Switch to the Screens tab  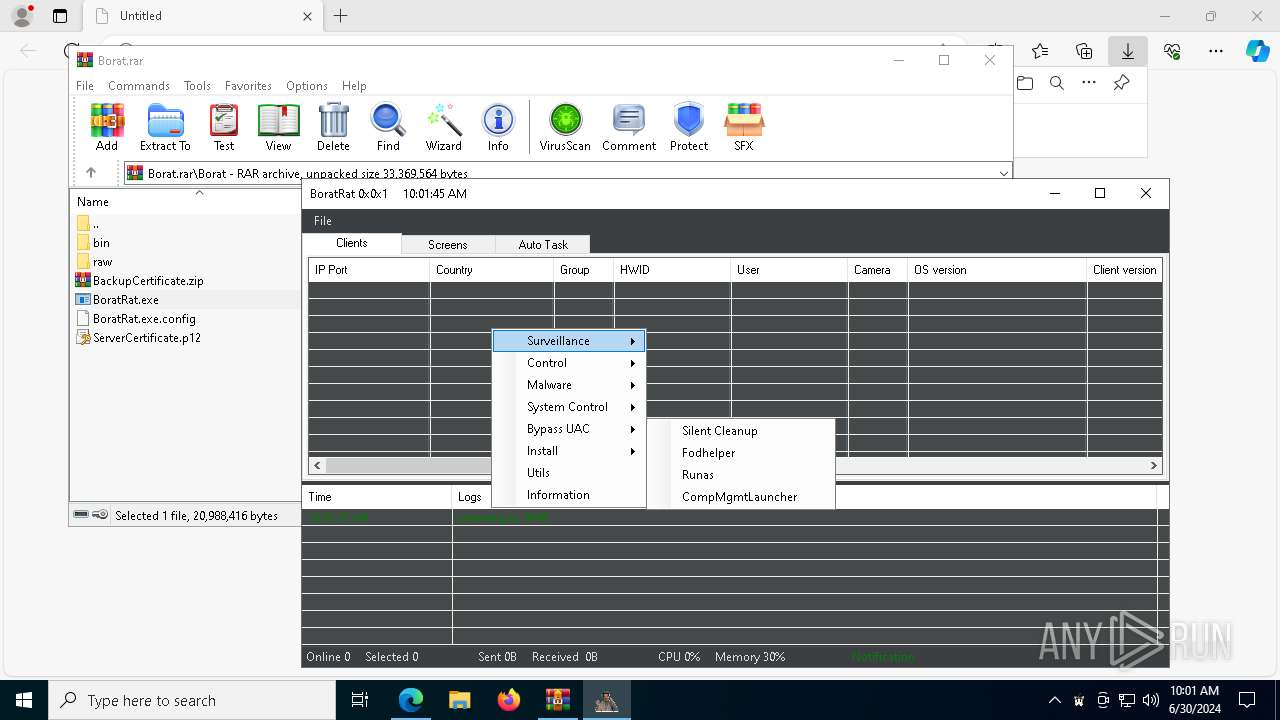click(448, 244)
